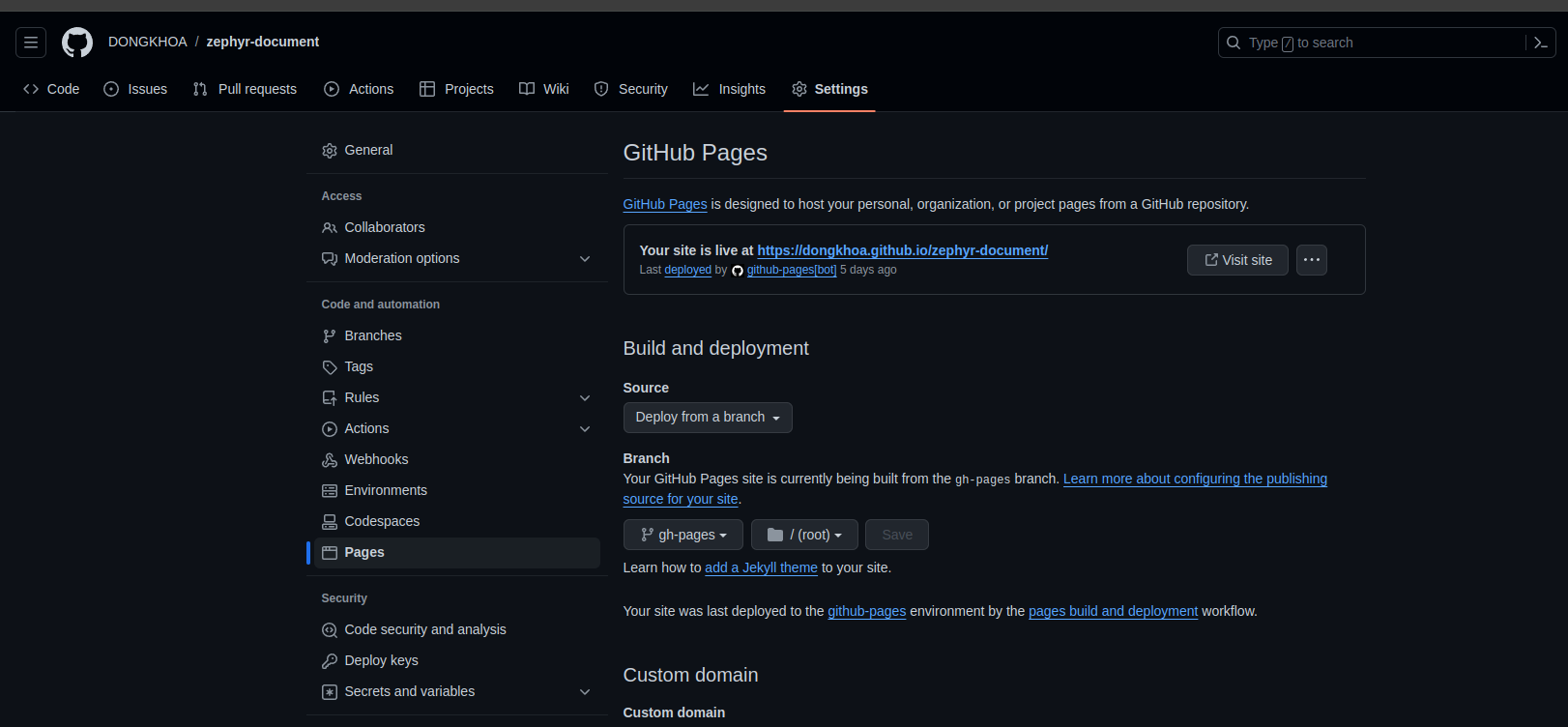Click the disabled Save button
Viewport: 1568px width, 727px height.
(897, 535)
